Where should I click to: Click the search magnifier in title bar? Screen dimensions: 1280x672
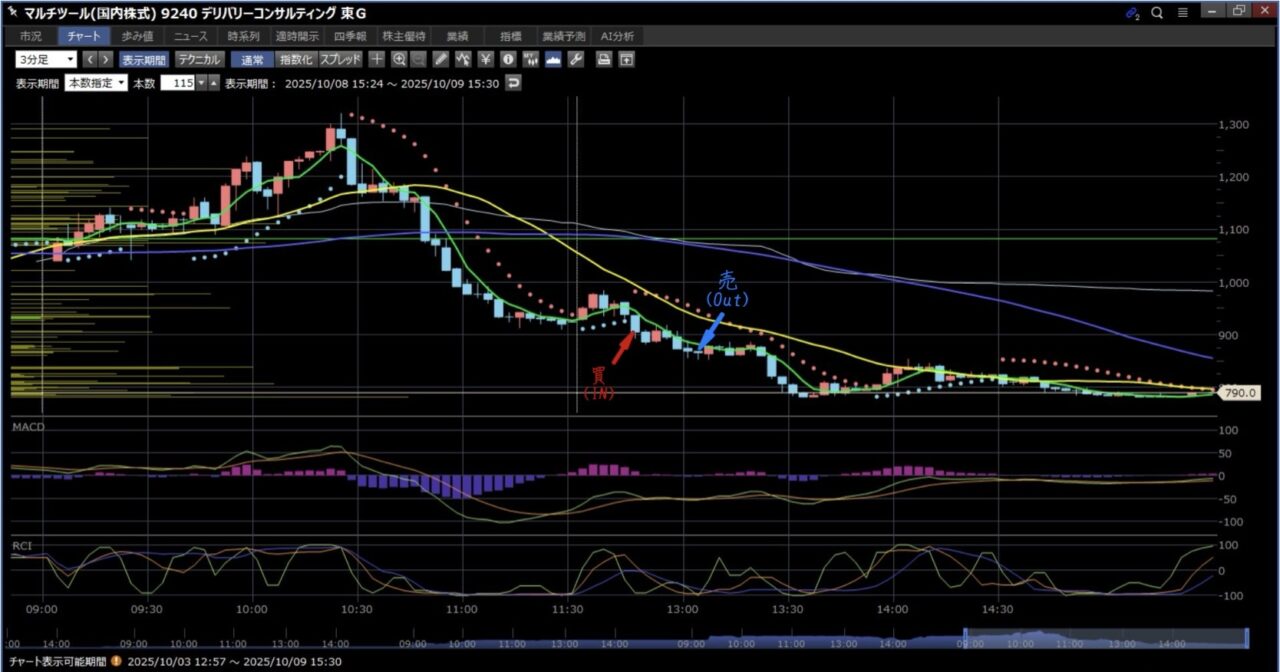click(x=1157, y=13)
